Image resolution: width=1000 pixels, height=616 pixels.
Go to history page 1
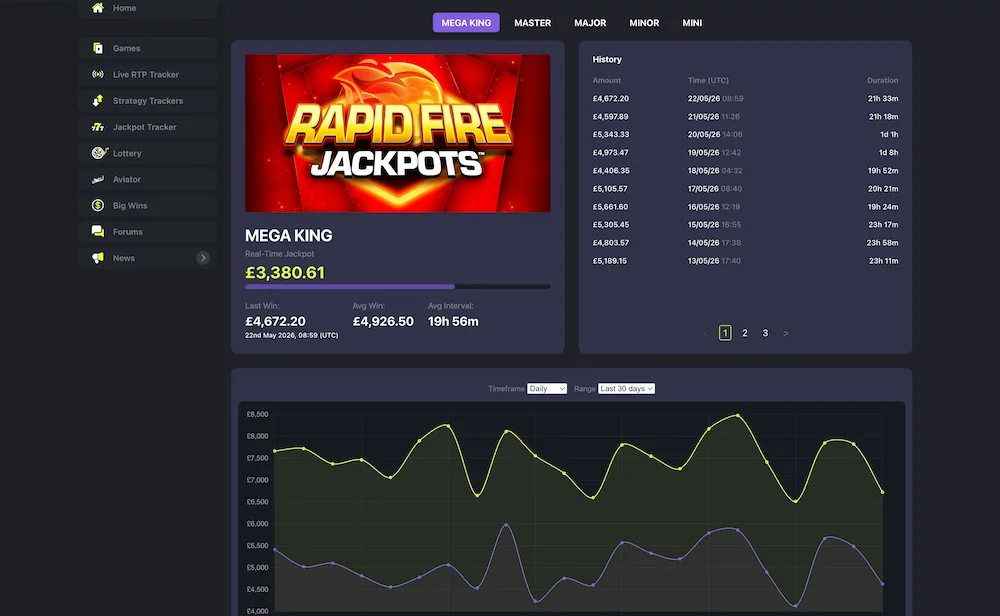click(x=725, y=333)
